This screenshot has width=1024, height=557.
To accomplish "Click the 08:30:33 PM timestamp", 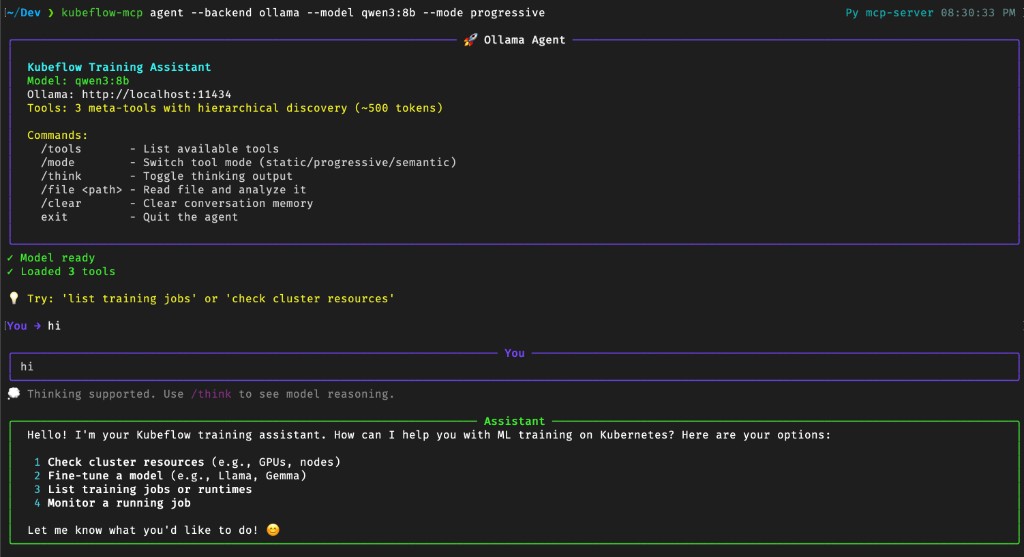I will [x=978, y=12].
